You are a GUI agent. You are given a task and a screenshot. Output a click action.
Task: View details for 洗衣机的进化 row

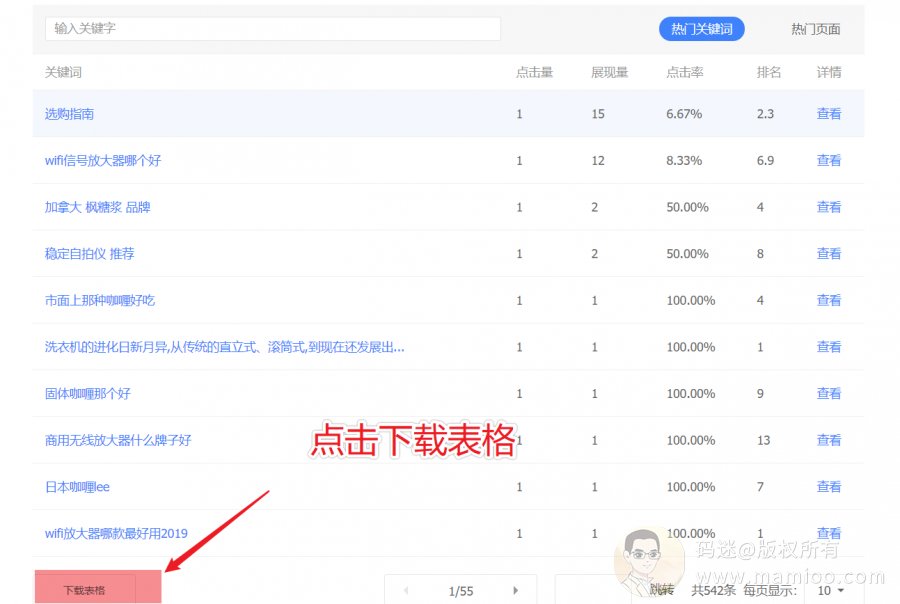click(829, 347)
